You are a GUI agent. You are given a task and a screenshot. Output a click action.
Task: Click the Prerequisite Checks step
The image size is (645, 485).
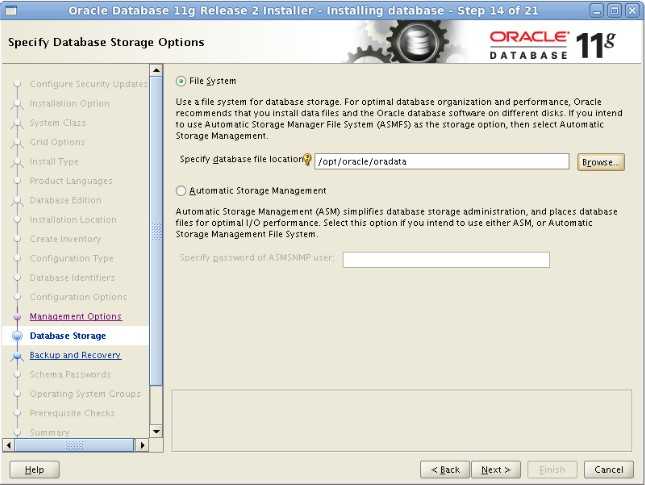tap(72, 413)
